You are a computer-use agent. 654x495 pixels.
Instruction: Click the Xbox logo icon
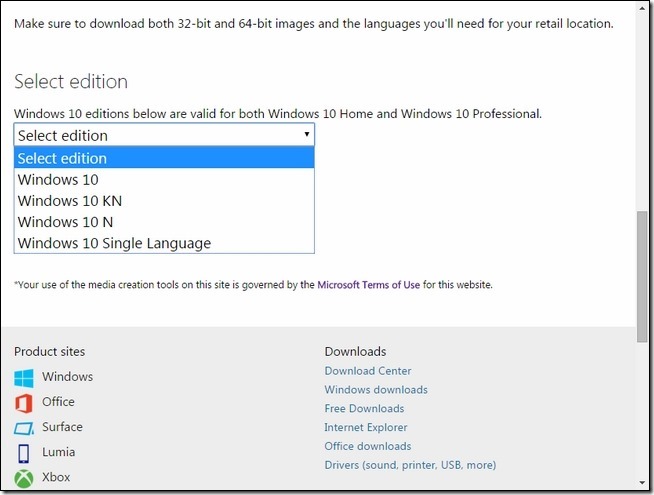point(24,478)
